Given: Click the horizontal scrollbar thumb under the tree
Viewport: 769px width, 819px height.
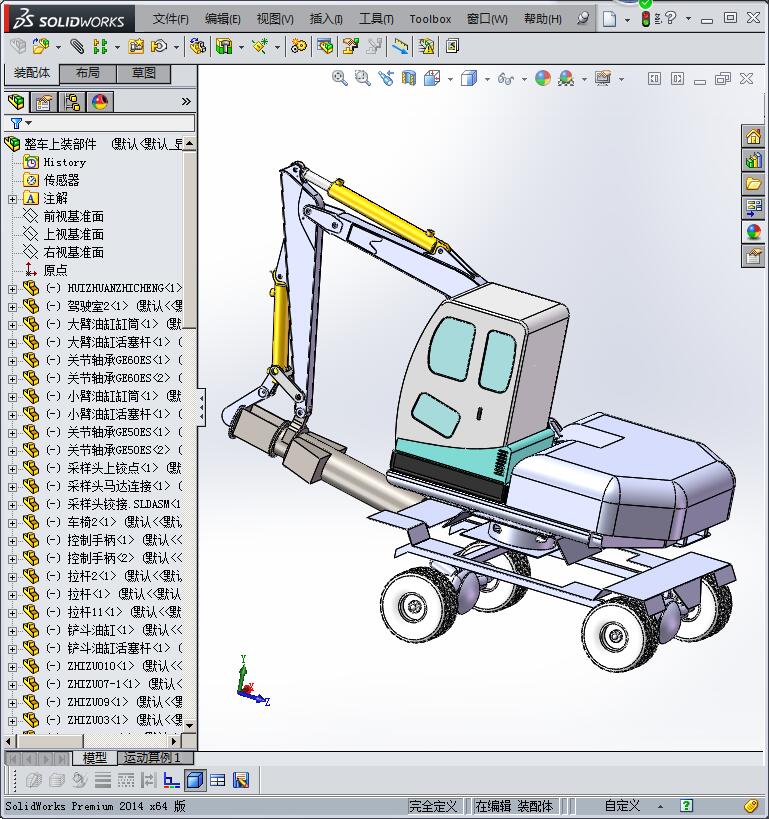Looking at the screenshot, I should 51,741.
